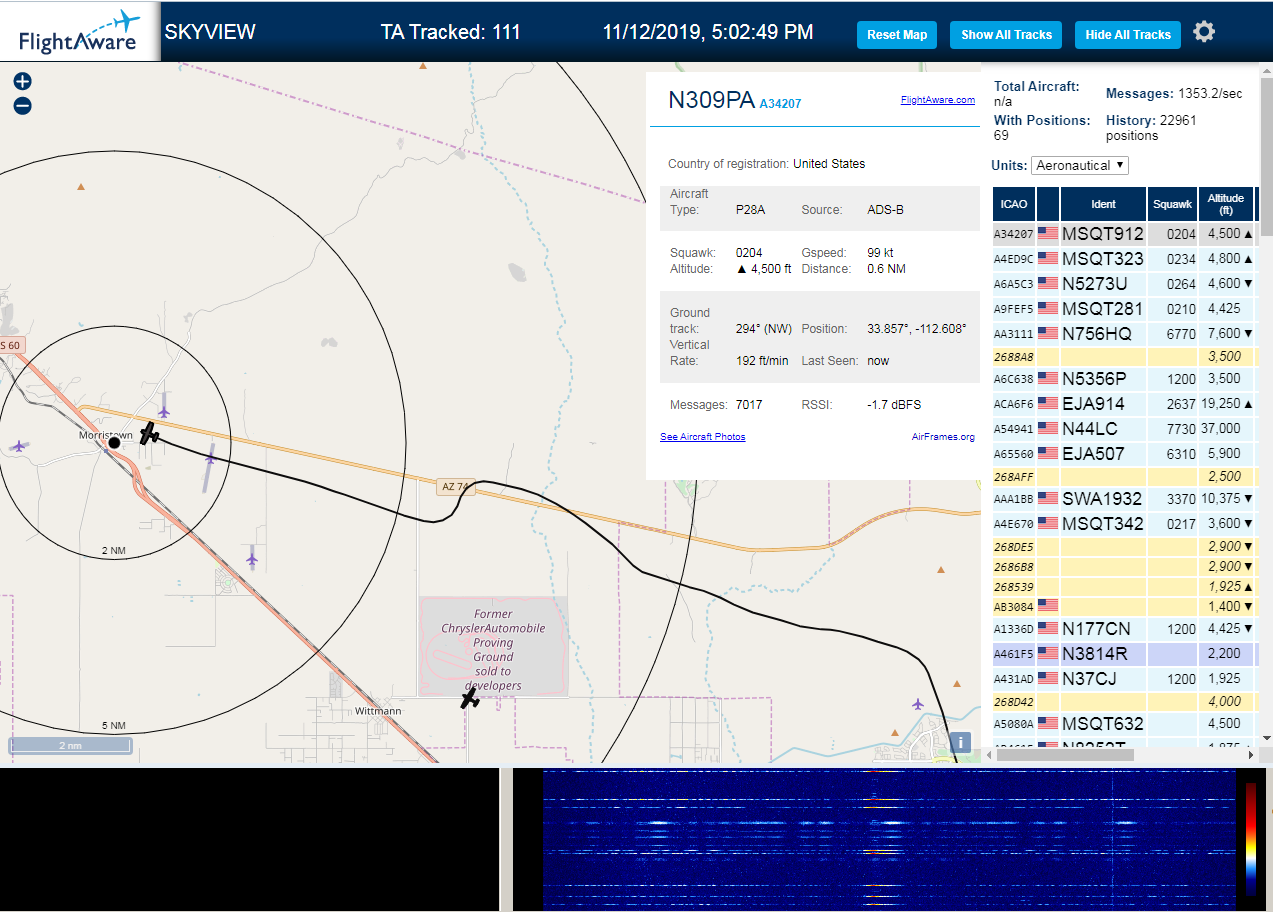Click the purple aircraft west of Morristown
The image size is (1273, 913).
point(18,446)
